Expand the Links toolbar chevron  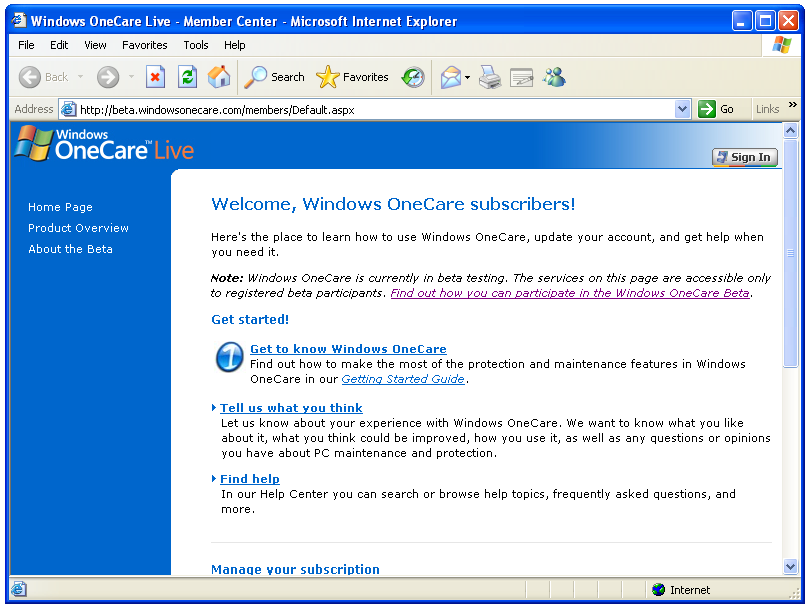[x=792, y=105]
